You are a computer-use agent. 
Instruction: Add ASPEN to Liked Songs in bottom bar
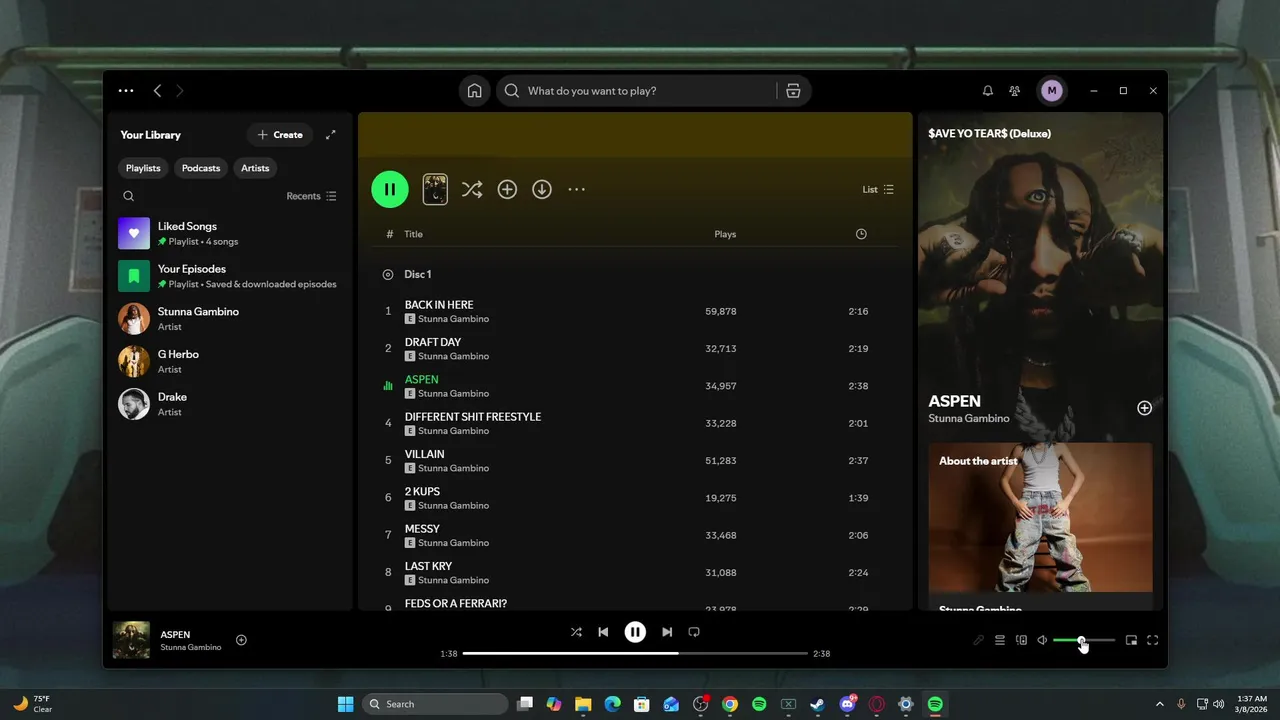241,640
